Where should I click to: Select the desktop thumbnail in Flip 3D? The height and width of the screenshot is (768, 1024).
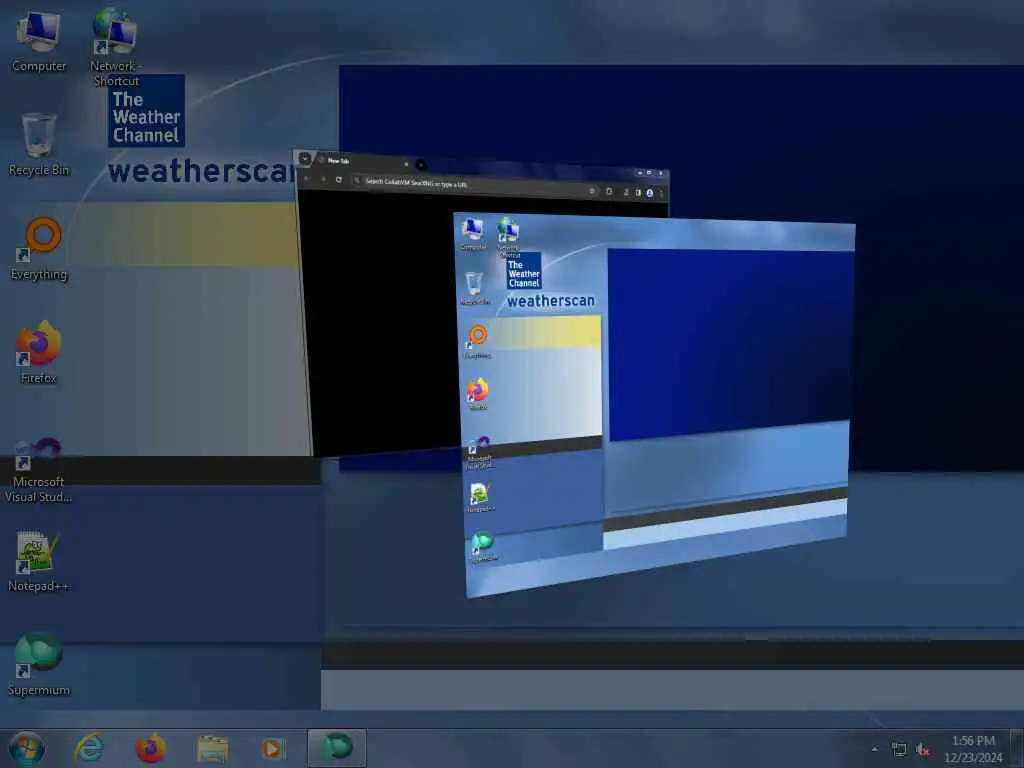[x=656, y=404]
